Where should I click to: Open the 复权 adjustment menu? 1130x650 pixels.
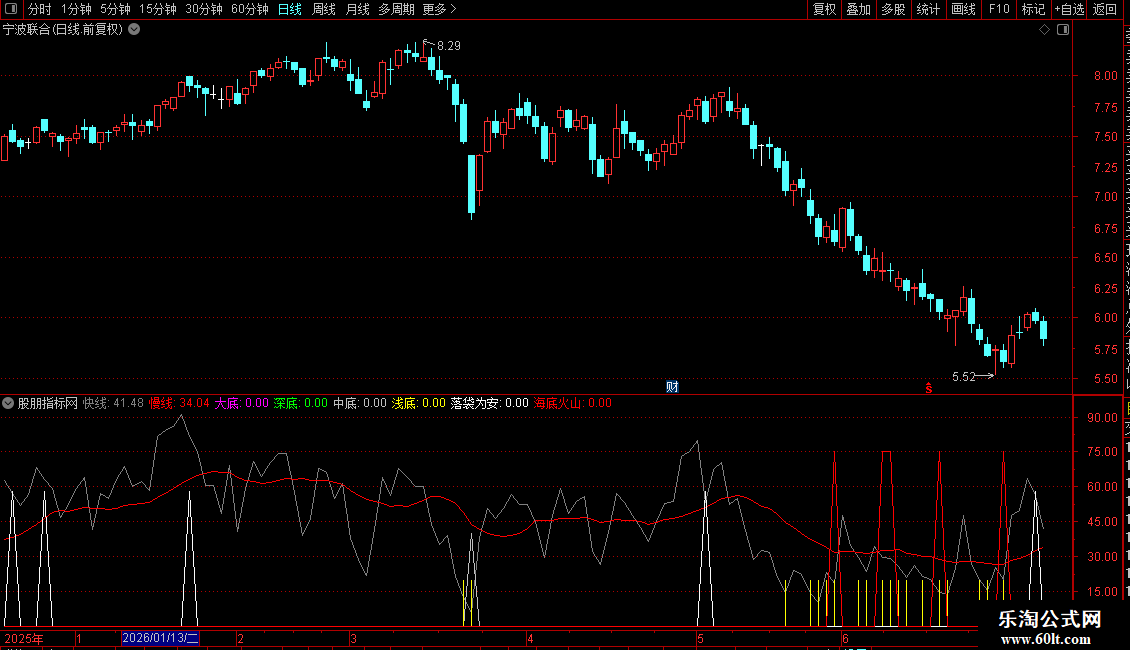(824, 9)
